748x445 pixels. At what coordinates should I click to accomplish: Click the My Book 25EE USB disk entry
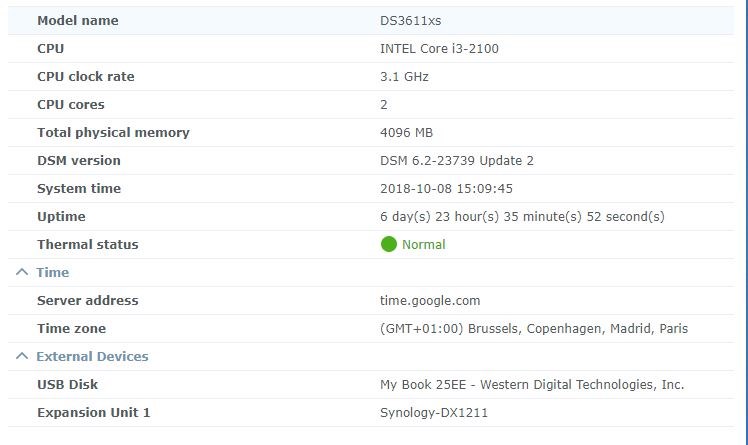[x=532, y=384]
